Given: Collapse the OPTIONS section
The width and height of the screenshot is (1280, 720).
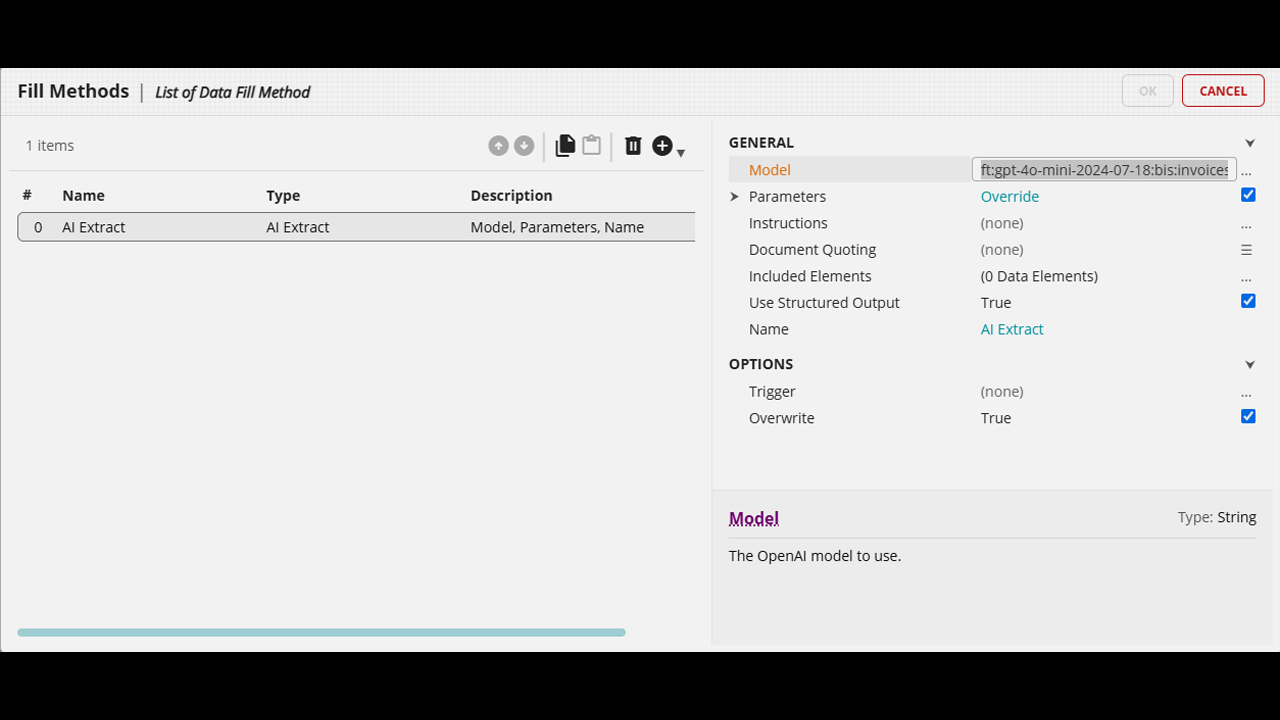Looking at the screenshot, I should (1250, 365).
